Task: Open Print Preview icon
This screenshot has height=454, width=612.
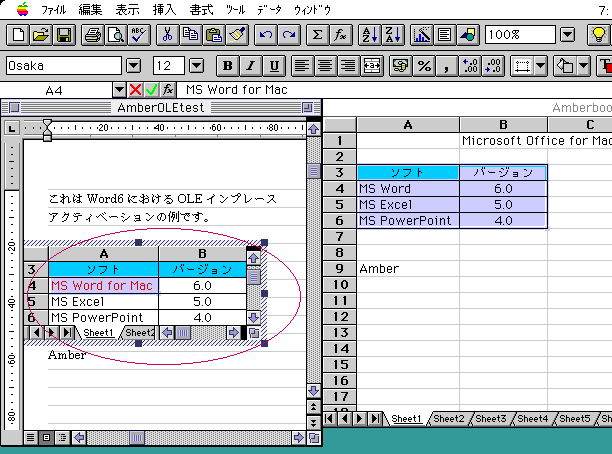Action: (116, 35)
